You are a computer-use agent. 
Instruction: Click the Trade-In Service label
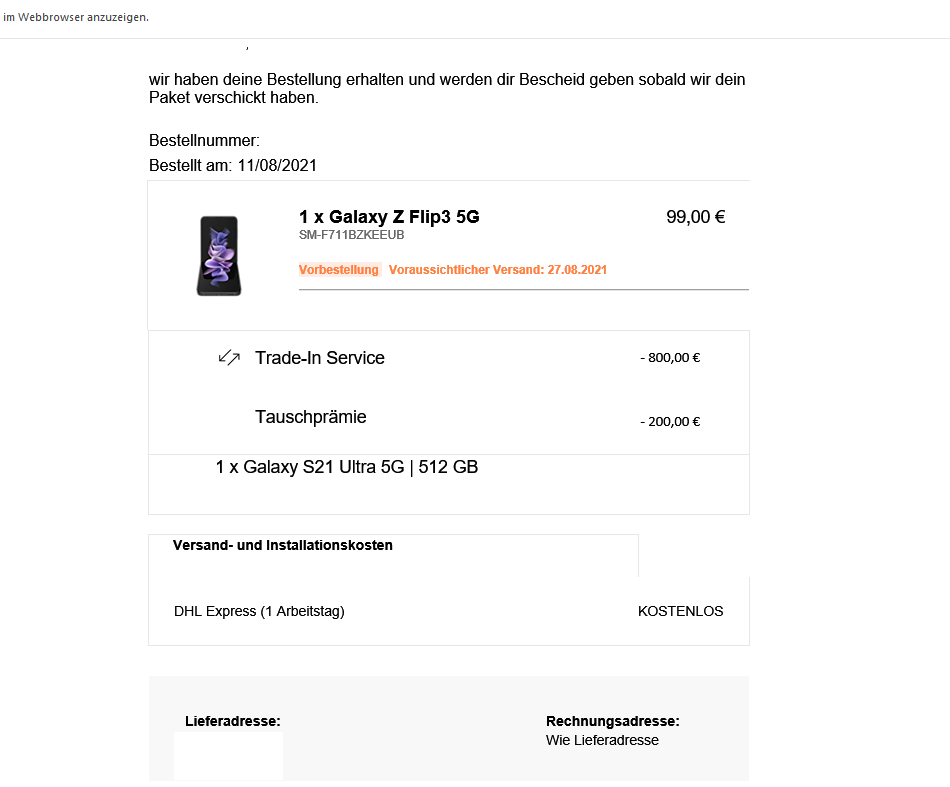tap(319, 357)
